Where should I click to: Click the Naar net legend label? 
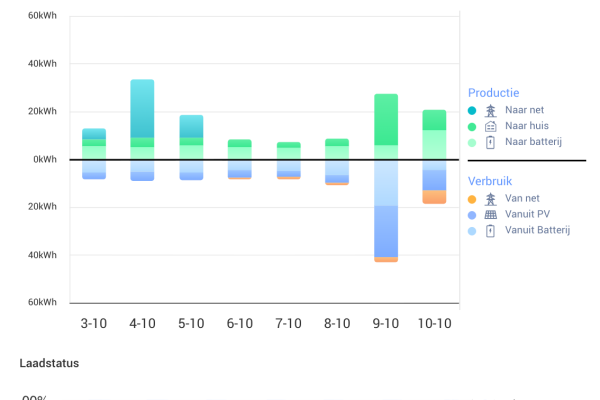click(526, 111)
